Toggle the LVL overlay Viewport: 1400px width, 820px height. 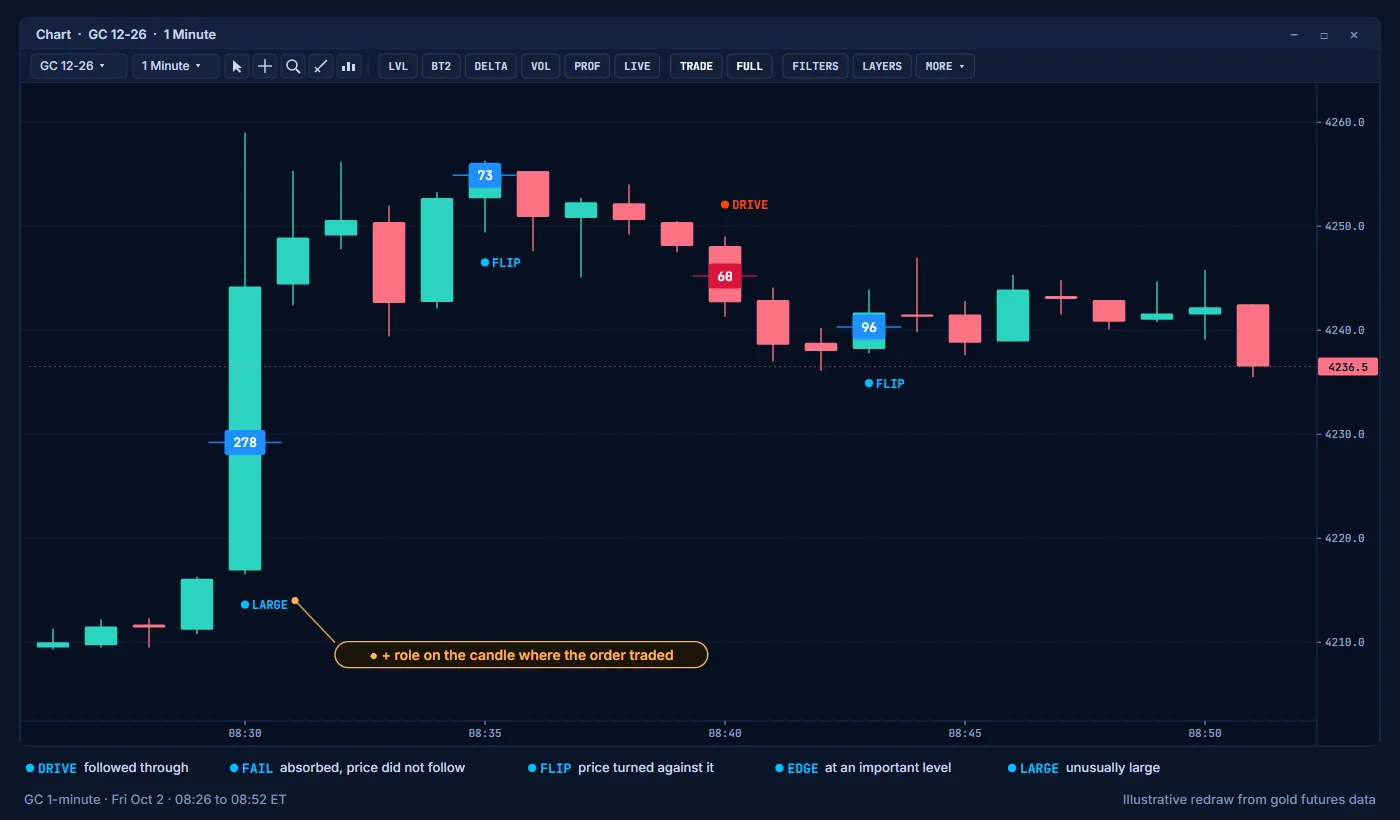[x=398, y=66]
